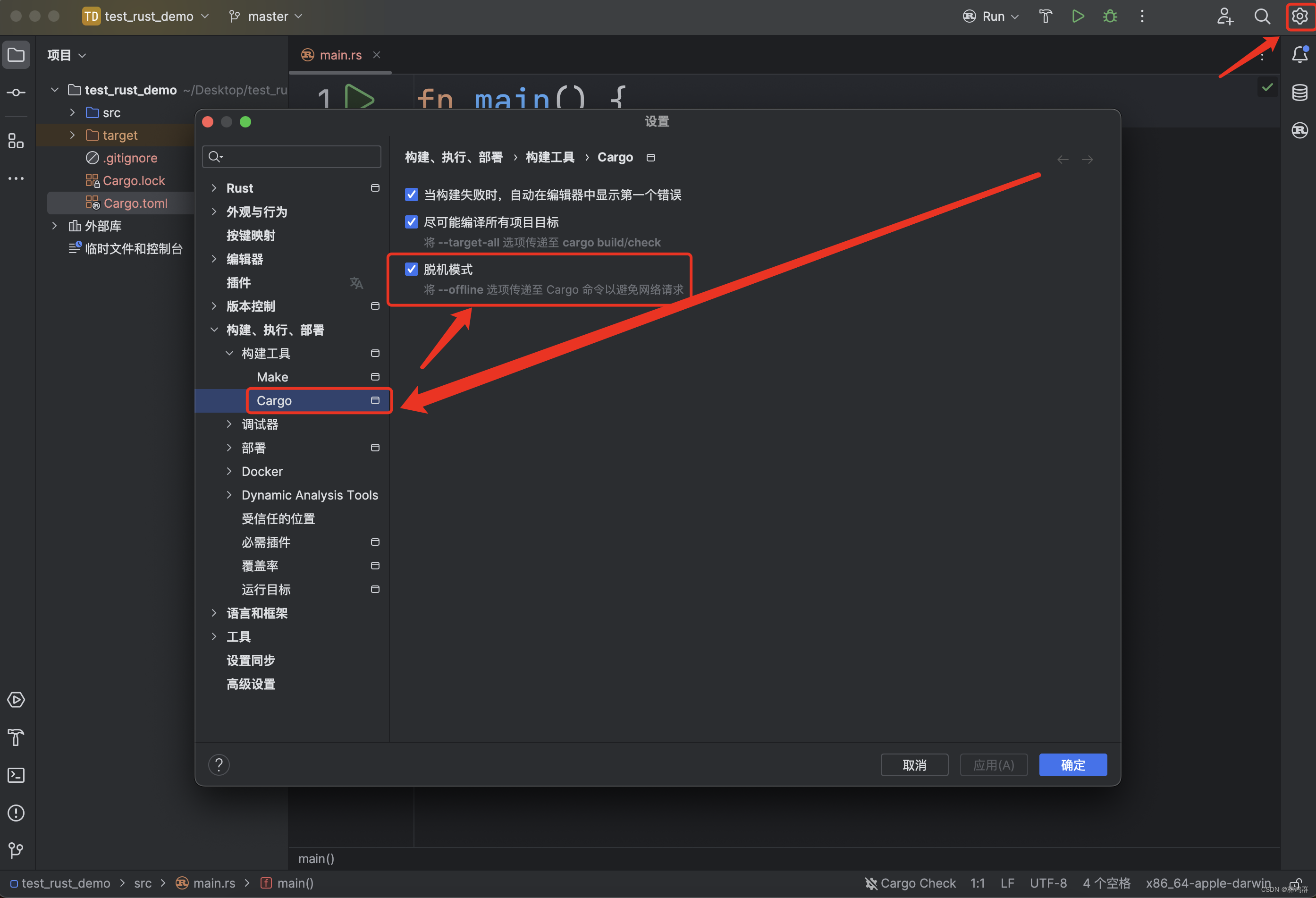Open the Database tool window icon
The width and height of the screenshot is (1316, 898).
point(1299,92)
